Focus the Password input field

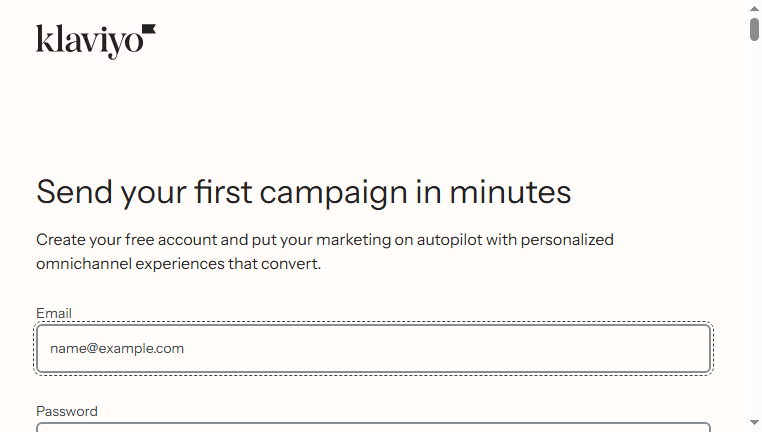tap(374, 428)
